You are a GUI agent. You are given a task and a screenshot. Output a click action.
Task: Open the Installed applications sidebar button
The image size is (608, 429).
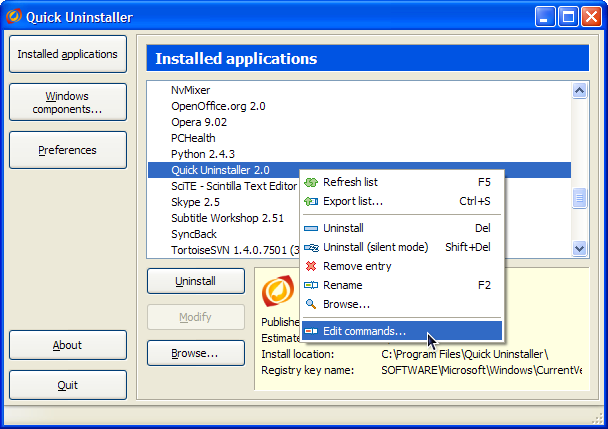coord(68,54)
